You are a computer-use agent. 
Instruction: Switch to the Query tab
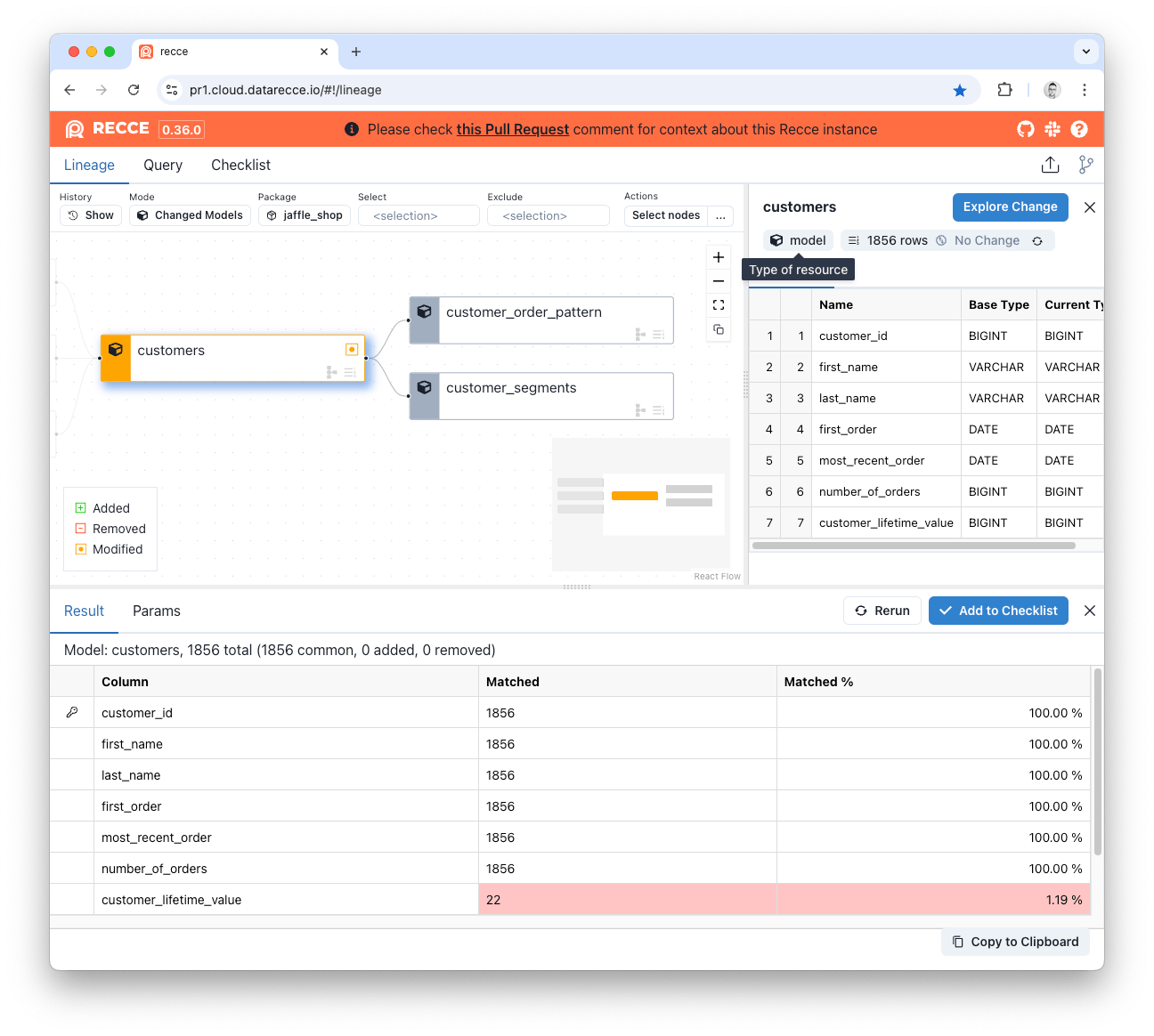[163, 165]
